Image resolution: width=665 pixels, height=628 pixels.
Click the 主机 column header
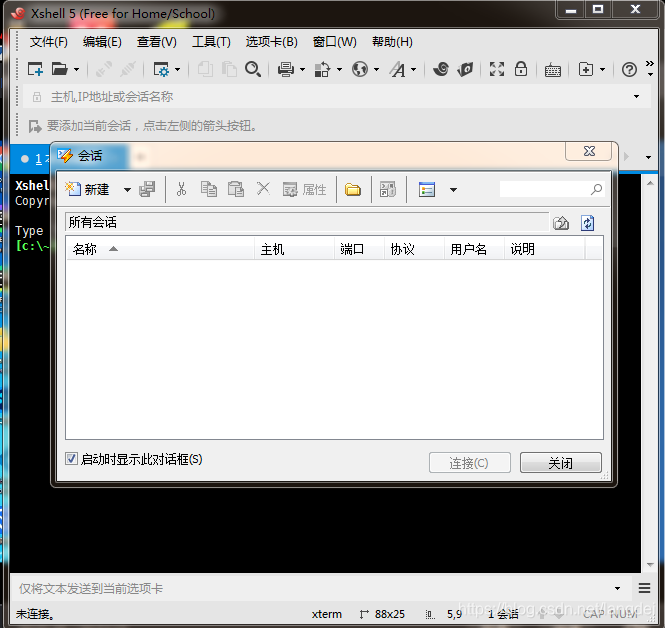coord(294,249)
